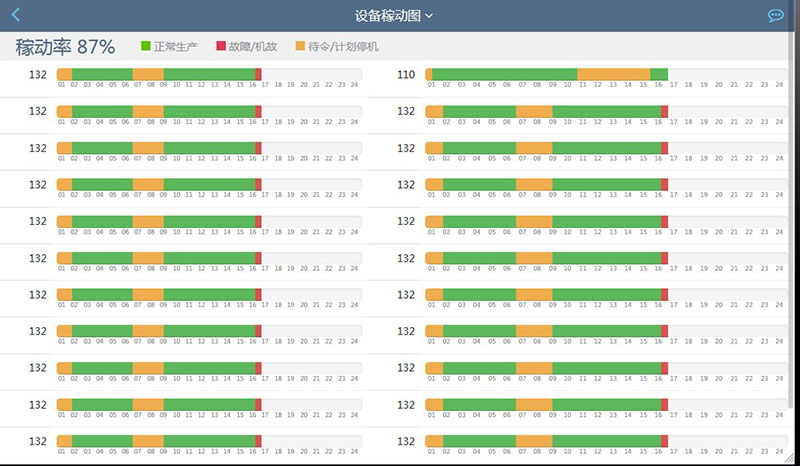Click long orange segment on device 110 bar

pyautogui.click(x=613, y=75)
